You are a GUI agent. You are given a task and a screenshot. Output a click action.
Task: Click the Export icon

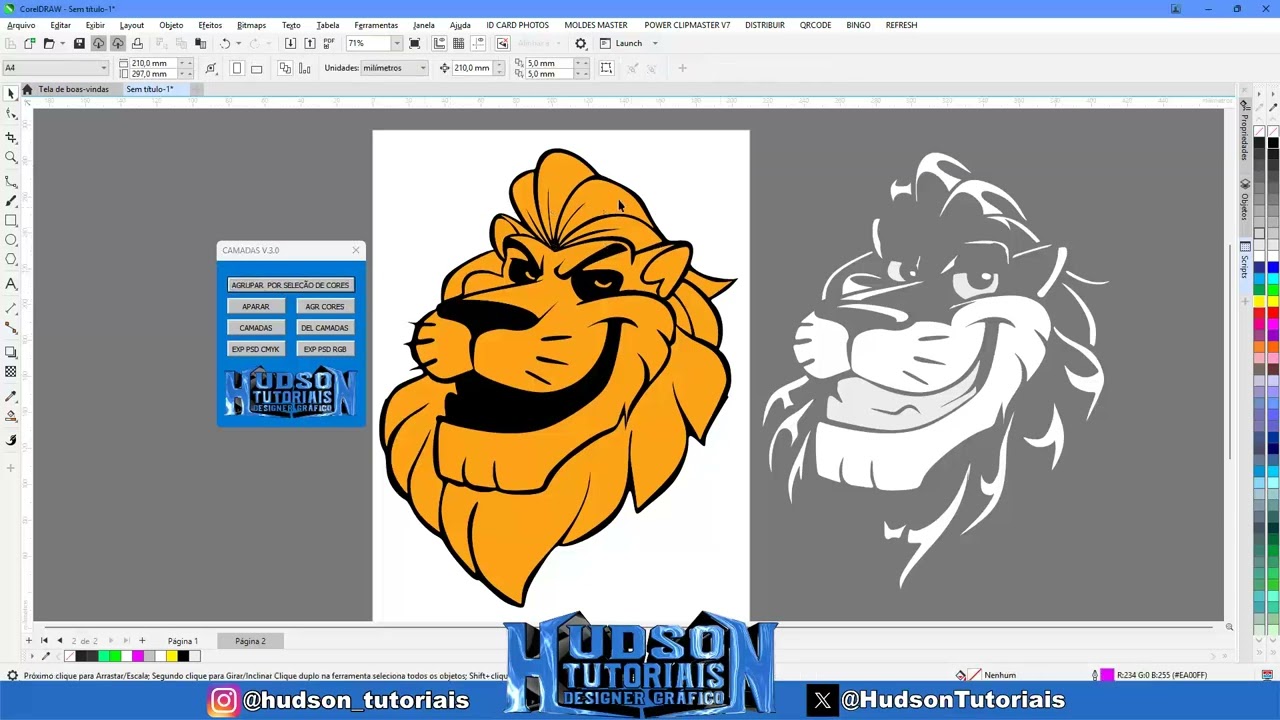click(x=309, y=43)
